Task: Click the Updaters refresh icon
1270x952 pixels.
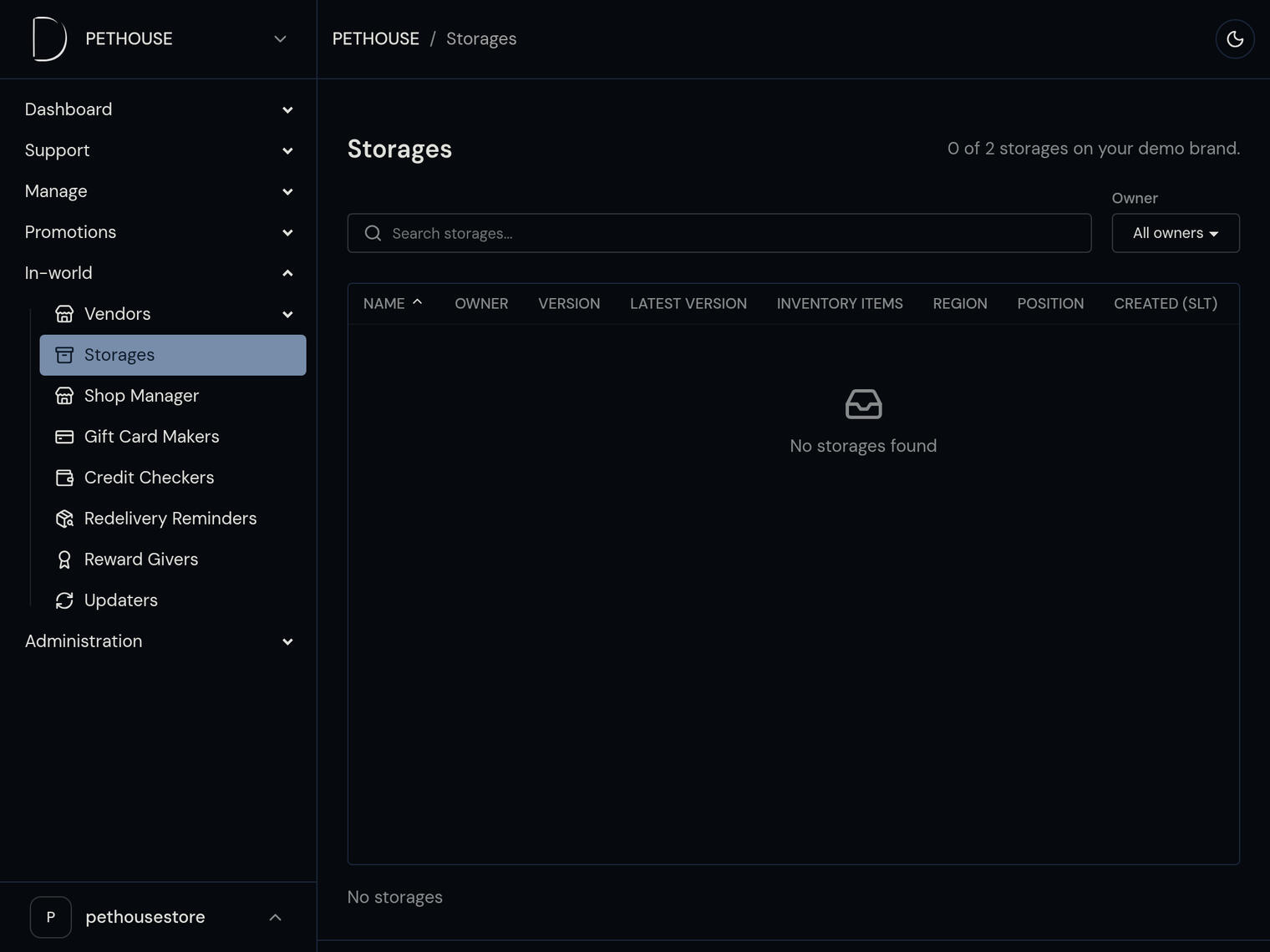Action: click(64, 600)
